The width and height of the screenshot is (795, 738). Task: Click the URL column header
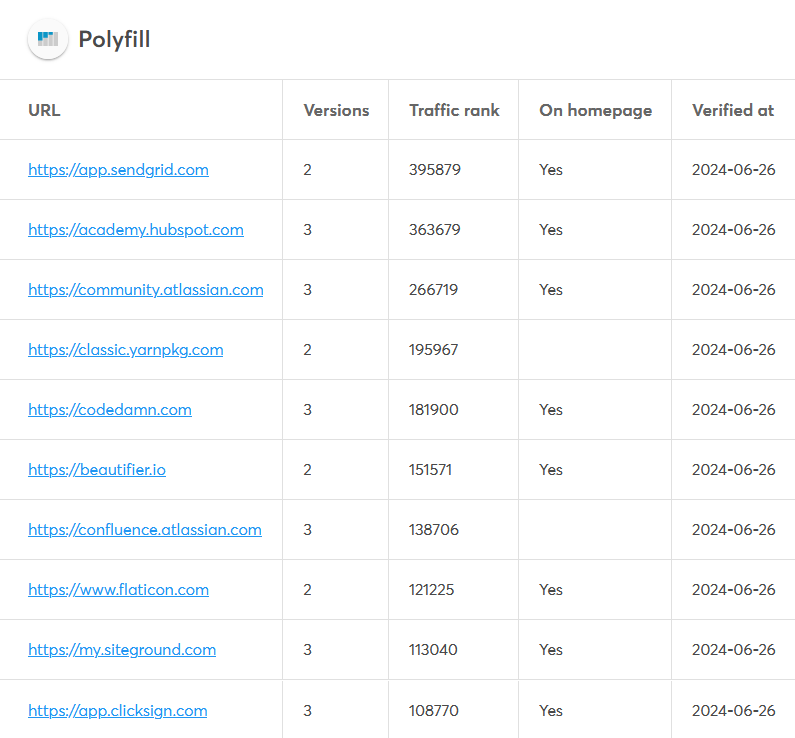coord(44,110)
